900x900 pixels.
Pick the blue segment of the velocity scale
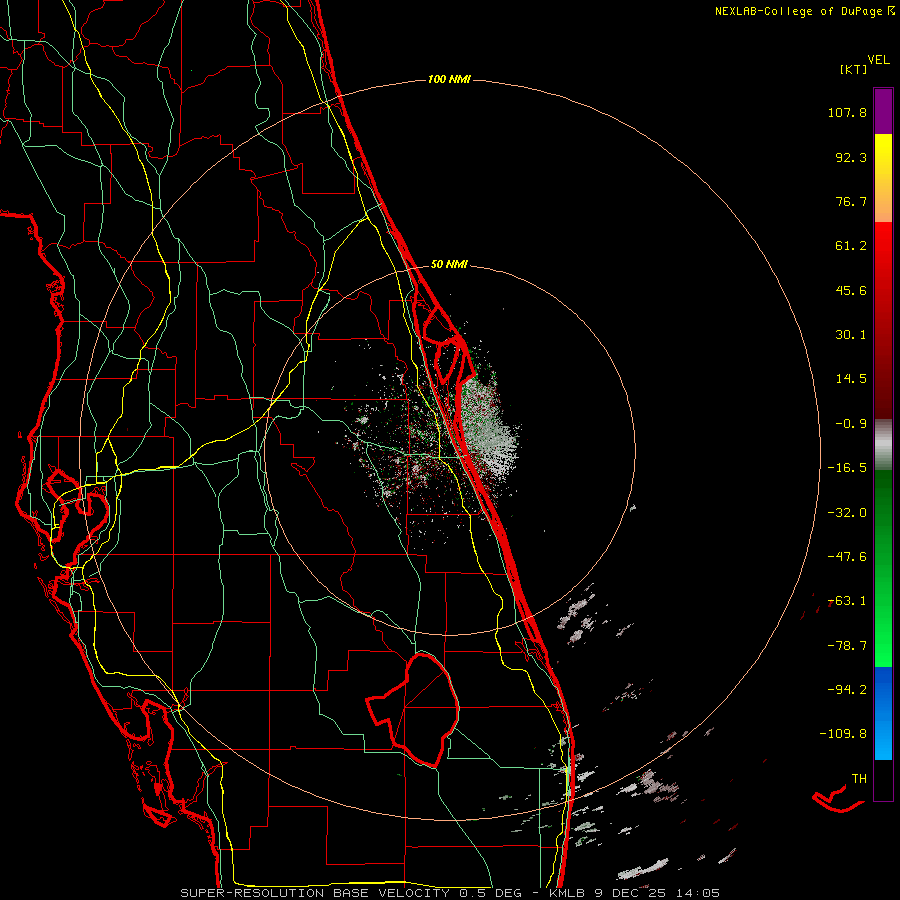coord(883,713)
